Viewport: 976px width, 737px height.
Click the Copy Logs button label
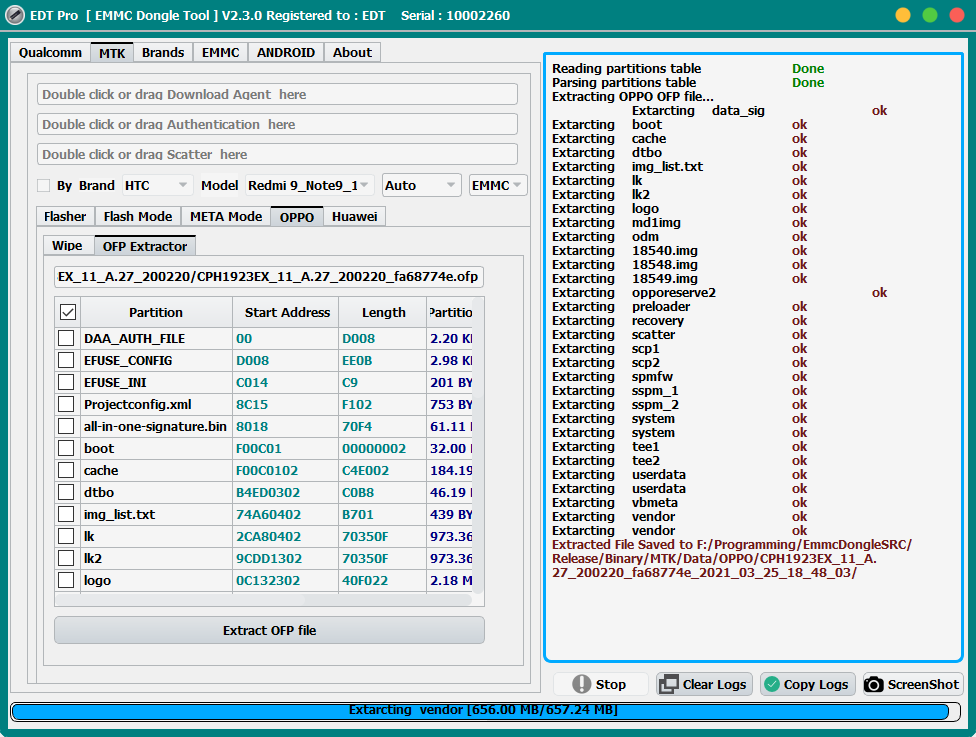point(816,684)
